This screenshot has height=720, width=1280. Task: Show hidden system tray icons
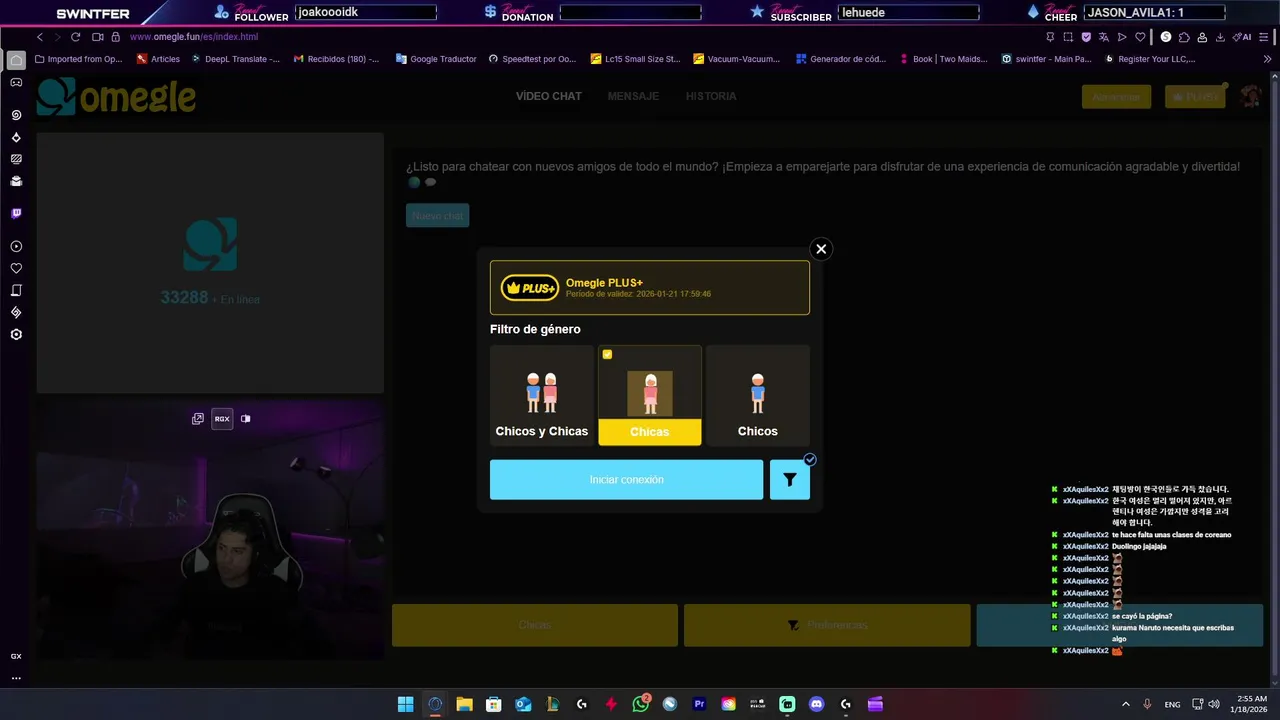pyautogui.click(x=1126, y=704)
